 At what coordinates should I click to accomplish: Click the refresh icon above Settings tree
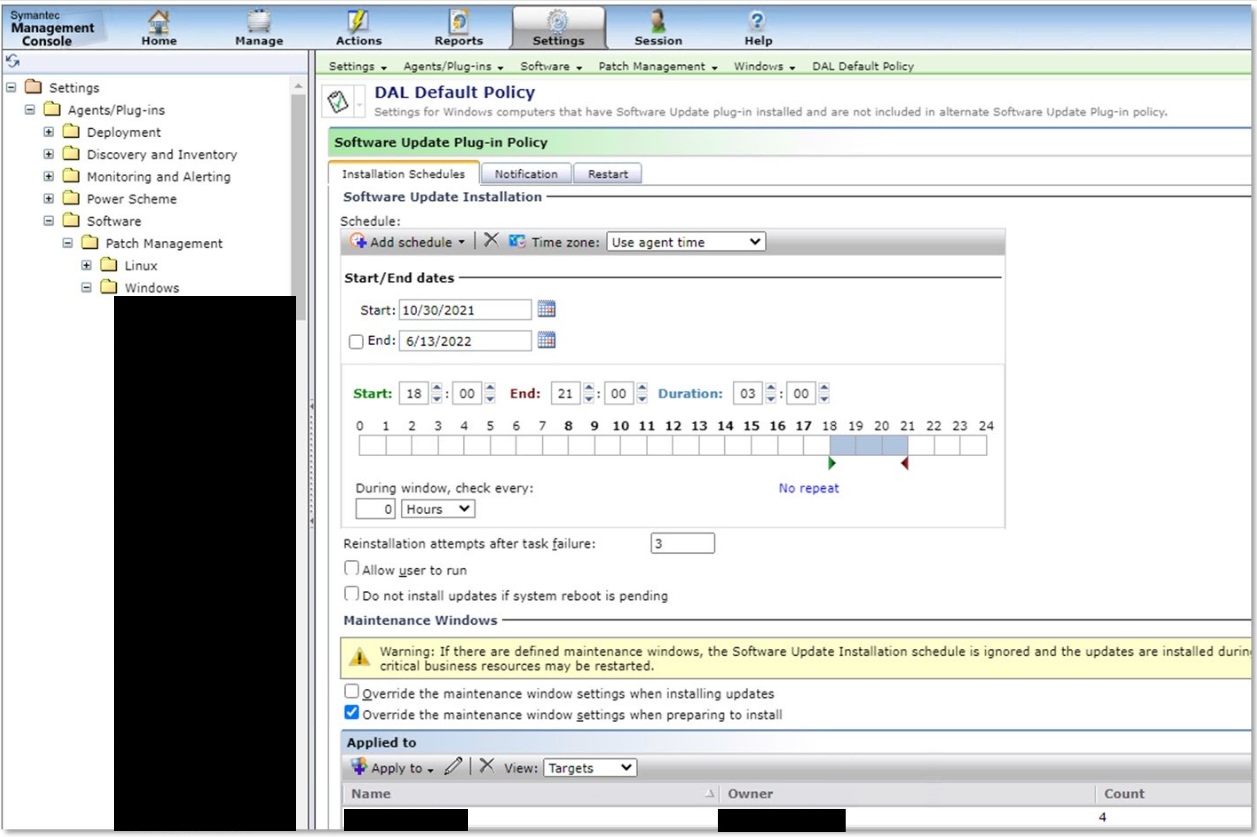(x=13, y=62)
